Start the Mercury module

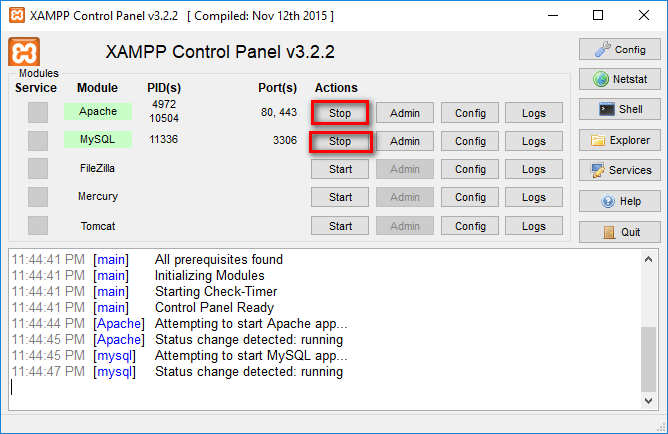pyautogui.click(x=340, y=197)
